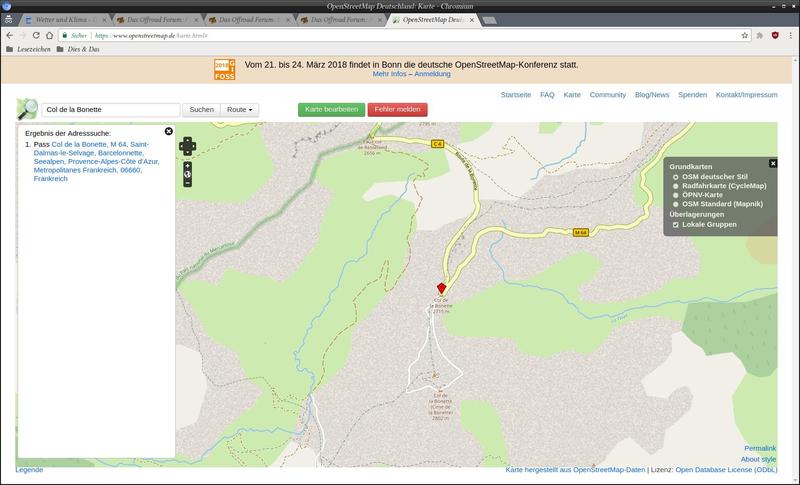Viewport: 800px width, 485px height.
Task: Select OSM deutscher Stil base map
Action: point(676,177)
